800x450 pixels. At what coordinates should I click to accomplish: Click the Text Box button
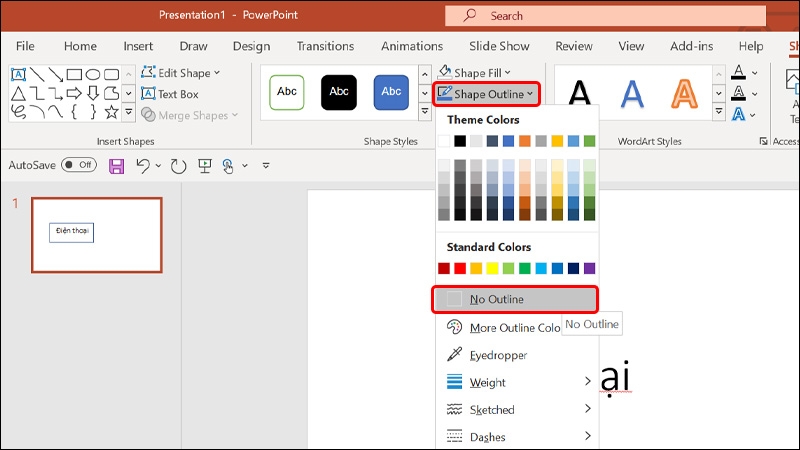pyautogui.click(x=170, y=94)
